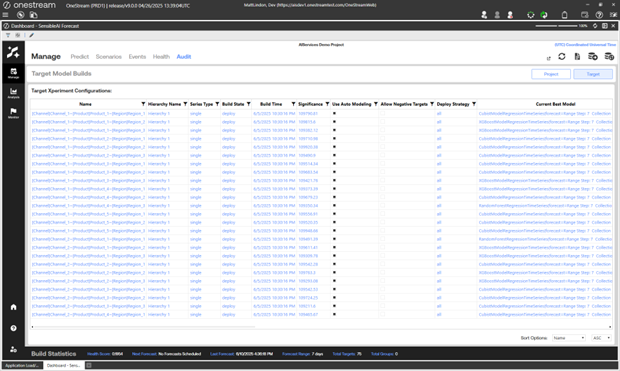This screenshot has height=371, width=620.
Task: Open the help icon in top title bar
Action: click(x=599, y=15)
